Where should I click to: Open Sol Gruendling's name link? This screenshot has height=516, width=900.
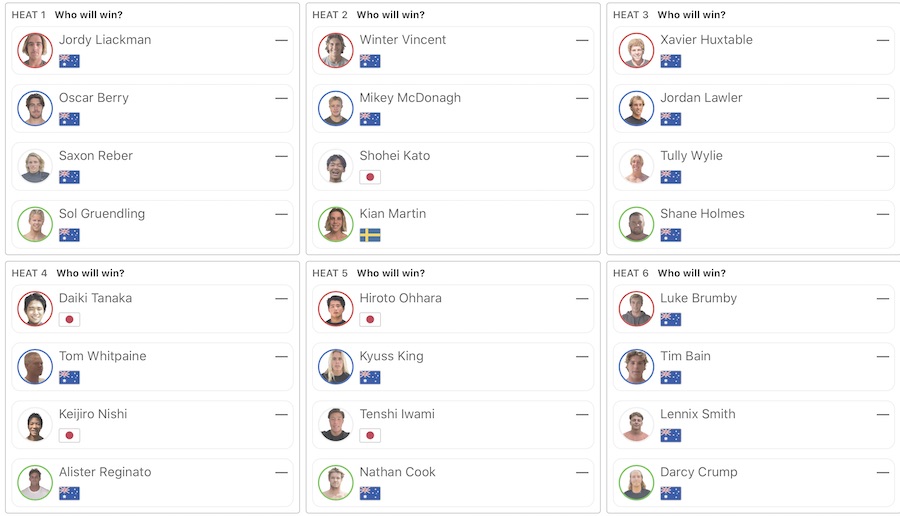(102, 214)
